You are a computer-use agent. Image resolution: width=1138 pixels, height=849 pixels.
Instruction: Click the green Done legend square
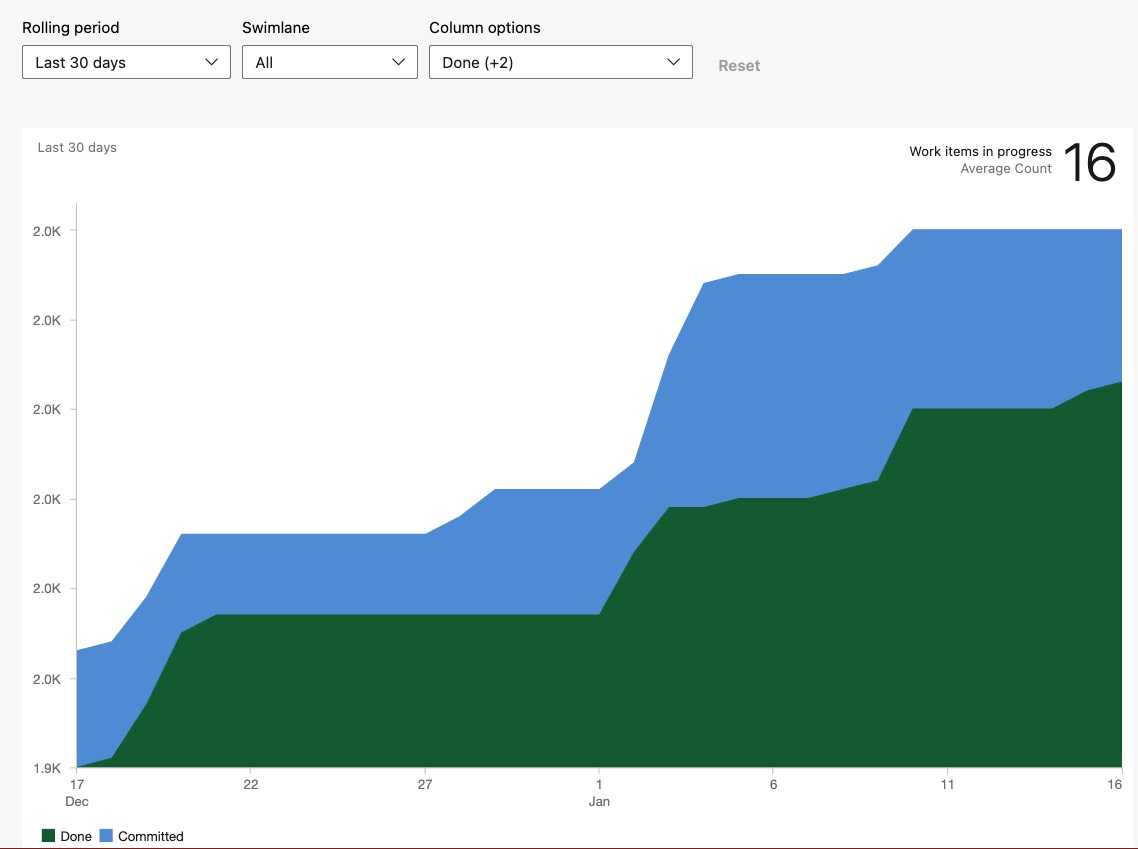(x=48, y=836)
